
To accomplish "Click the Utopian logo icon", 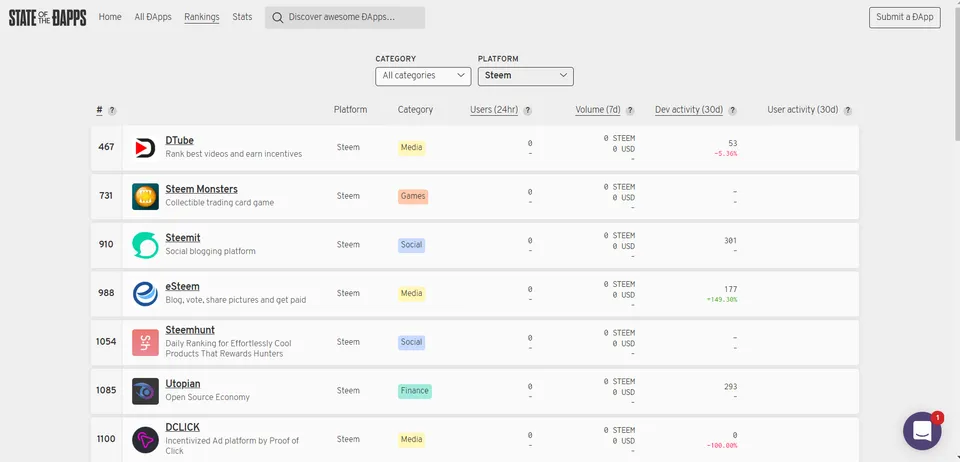I will pos(145,391).
